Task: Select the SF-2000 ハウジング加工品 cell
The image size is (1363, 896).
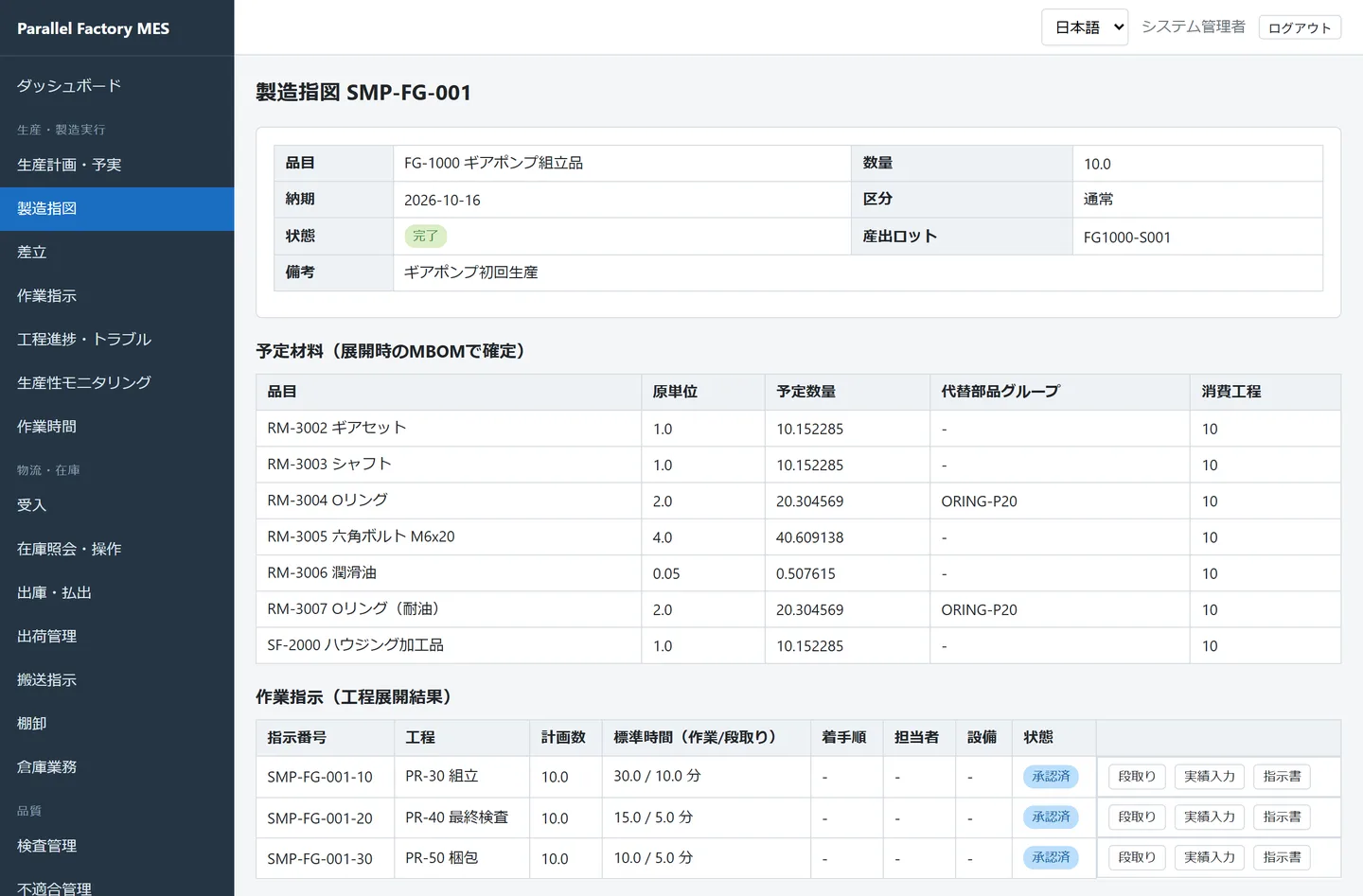Action: [449, 646]
